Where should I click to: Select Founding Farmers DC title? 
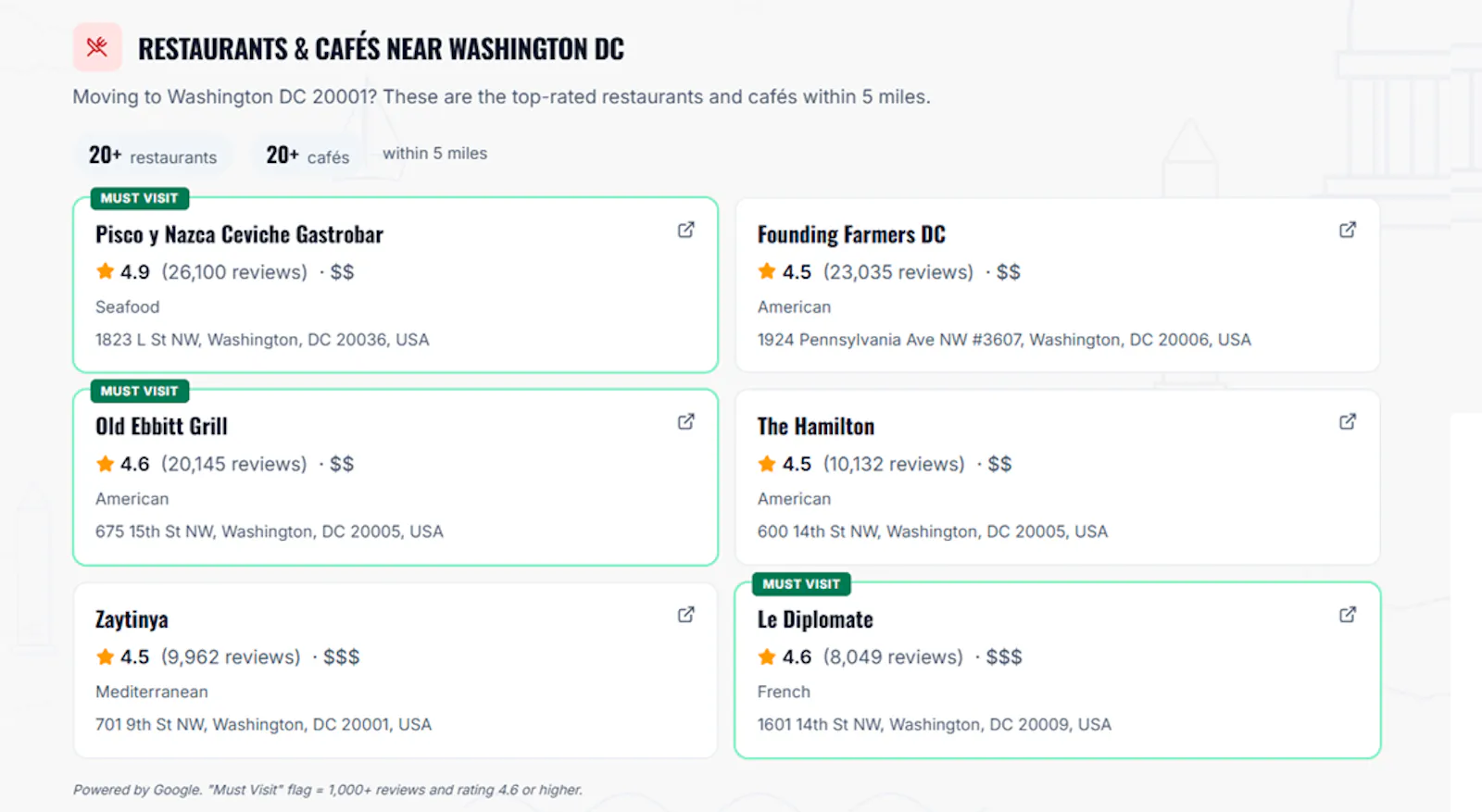(851, 234)
